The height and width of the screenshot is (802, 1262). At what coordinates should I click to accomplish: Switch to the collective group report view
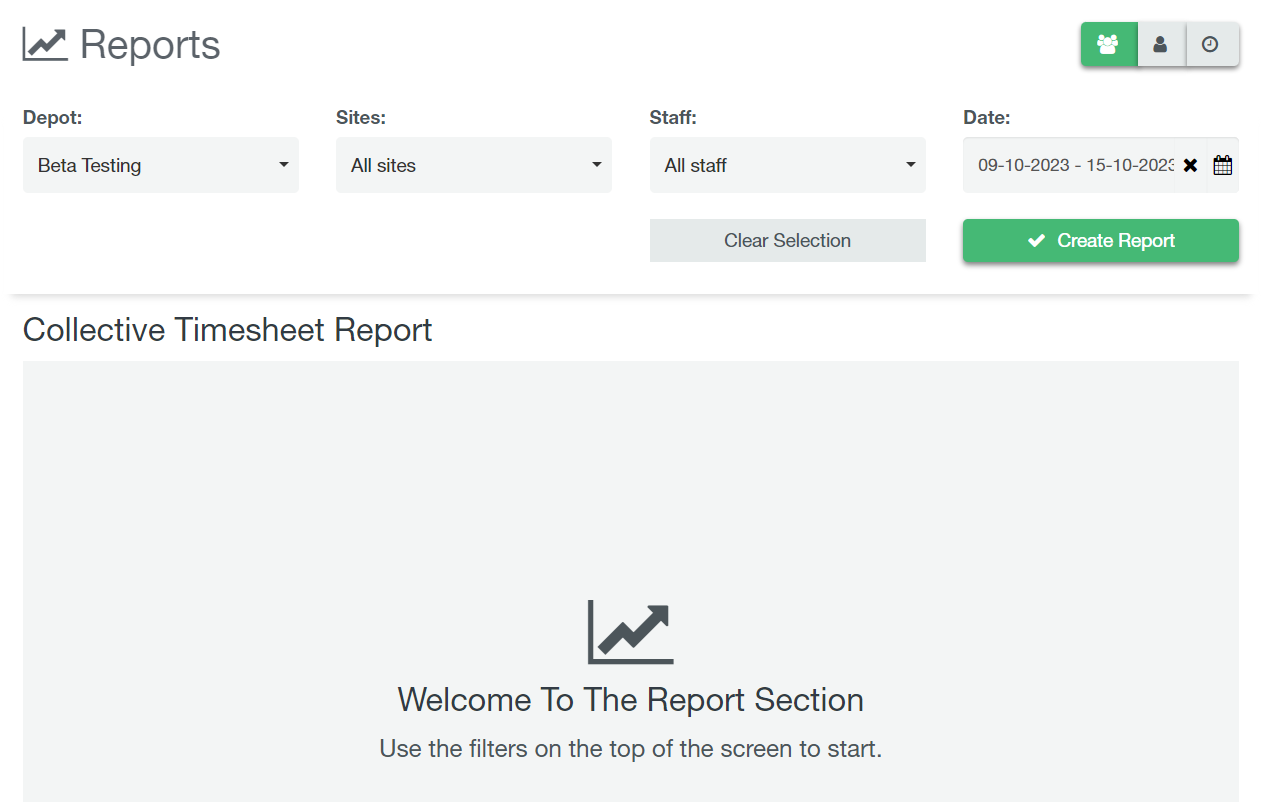pyautogui.click(x=1108, y=45)
